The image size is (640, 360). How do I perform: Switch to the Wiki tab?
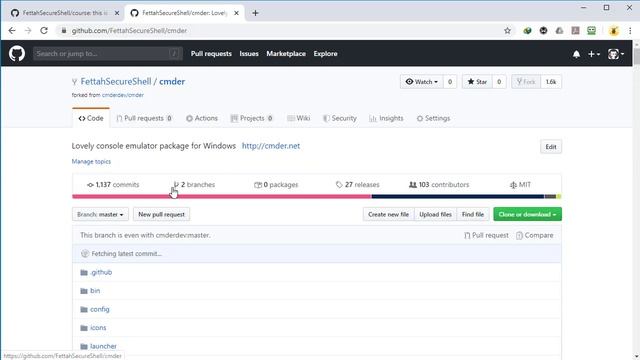[298, 118]
